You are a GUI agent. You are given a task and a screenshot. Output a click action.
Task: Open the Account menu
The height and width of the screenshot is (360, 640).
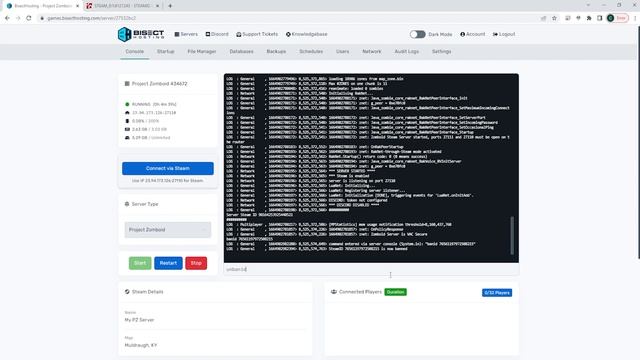(473, 34)
